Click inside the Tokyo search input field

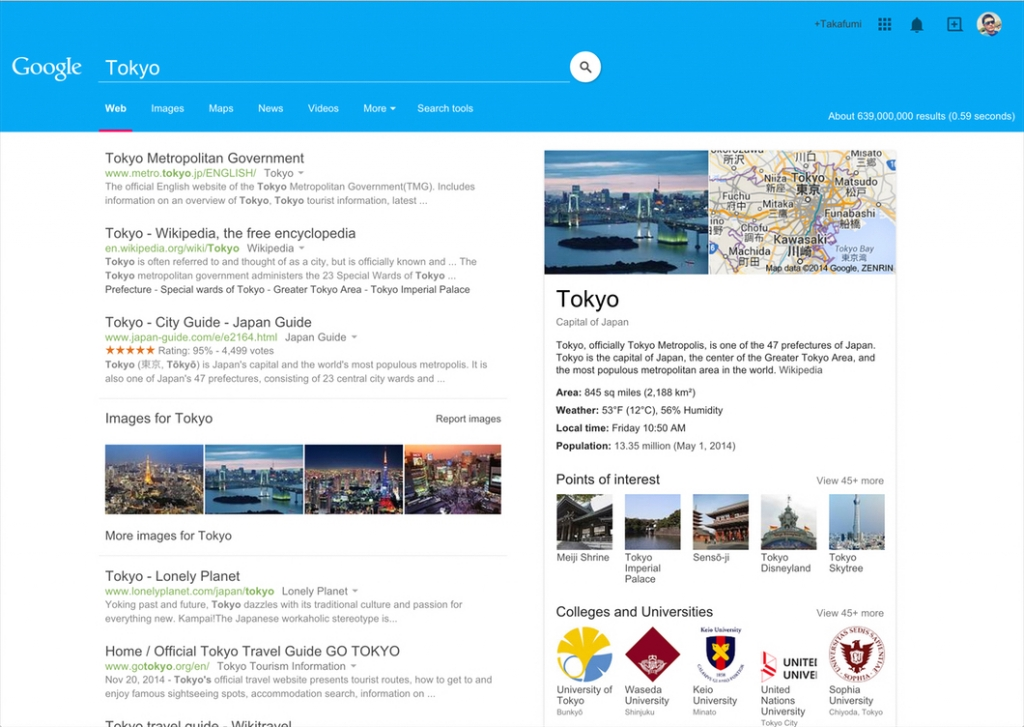coord(334,68)
